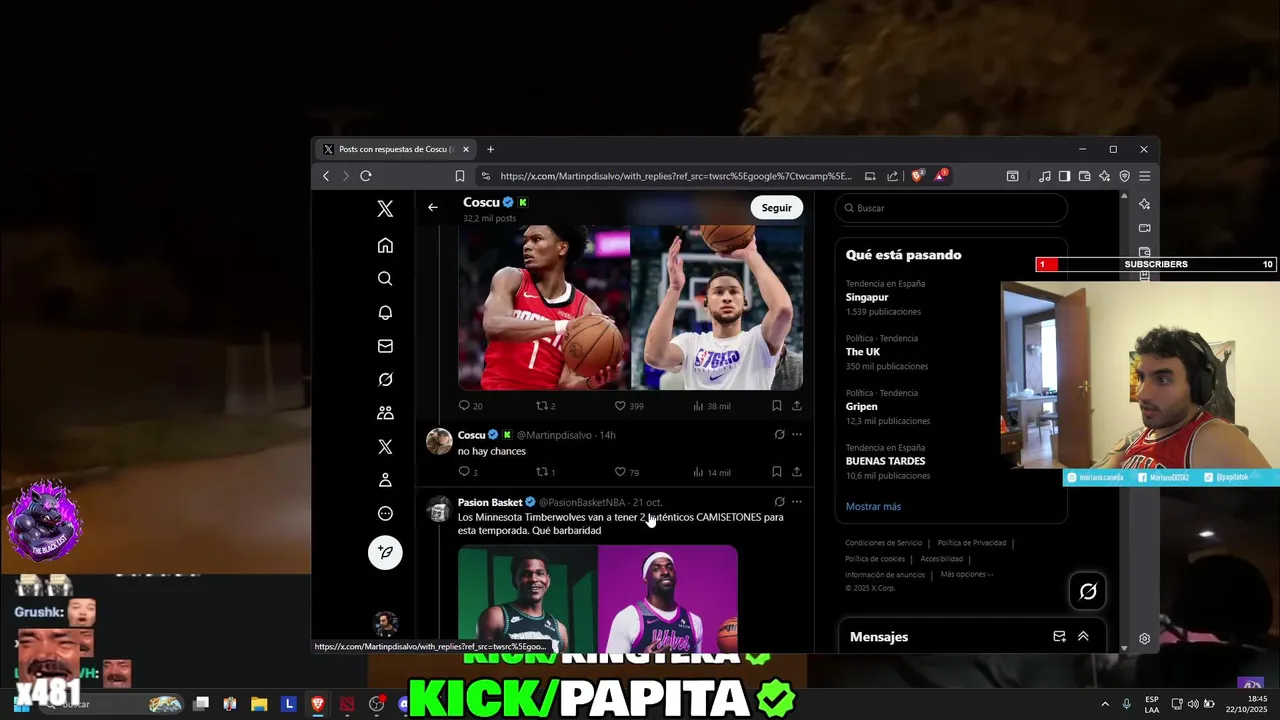Open the Singapur trending topic
Viewport: 1280px width, 720px height.
867,297
